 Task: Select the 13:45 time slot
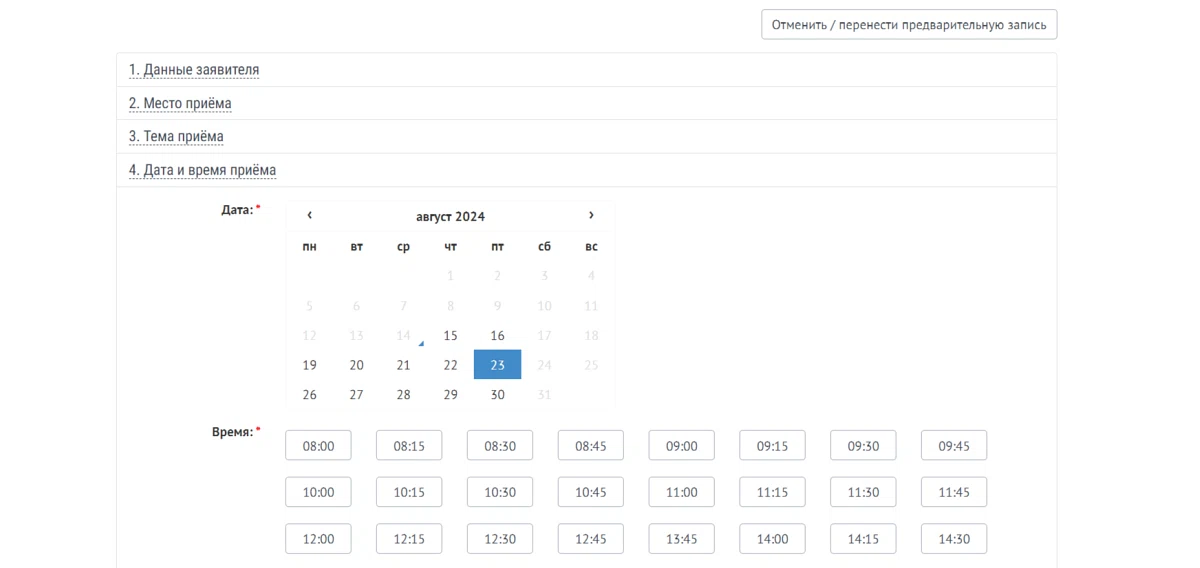point(681,539)
